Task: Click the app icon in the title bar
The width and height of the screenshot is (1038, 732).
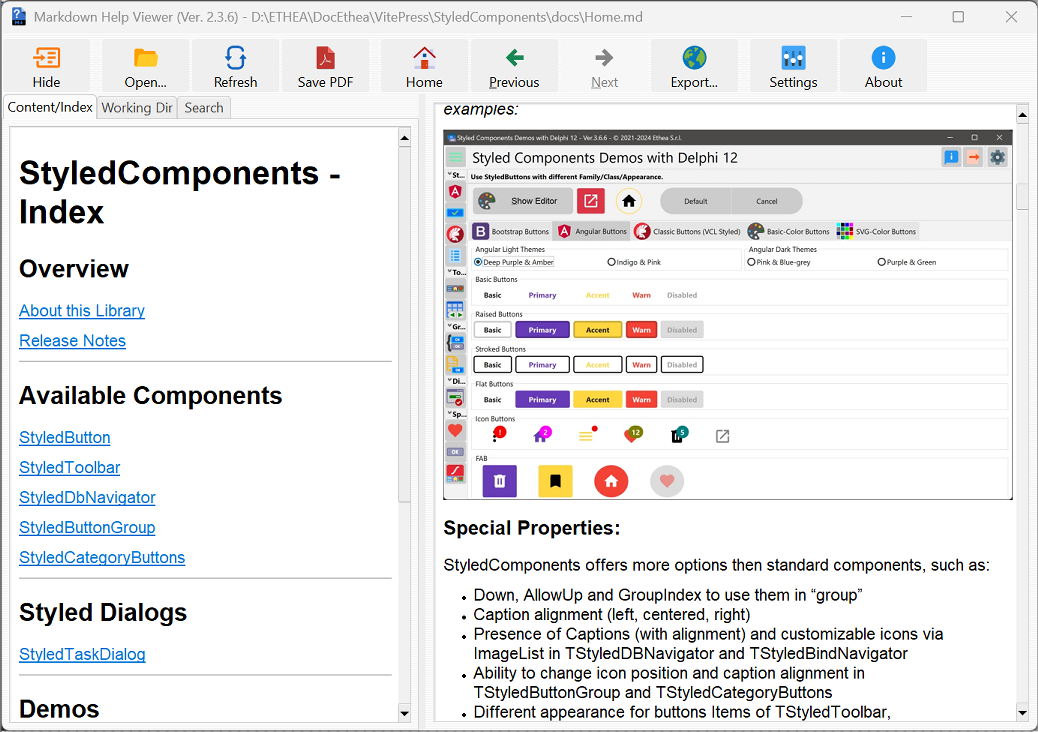Action: pos(19,17)
